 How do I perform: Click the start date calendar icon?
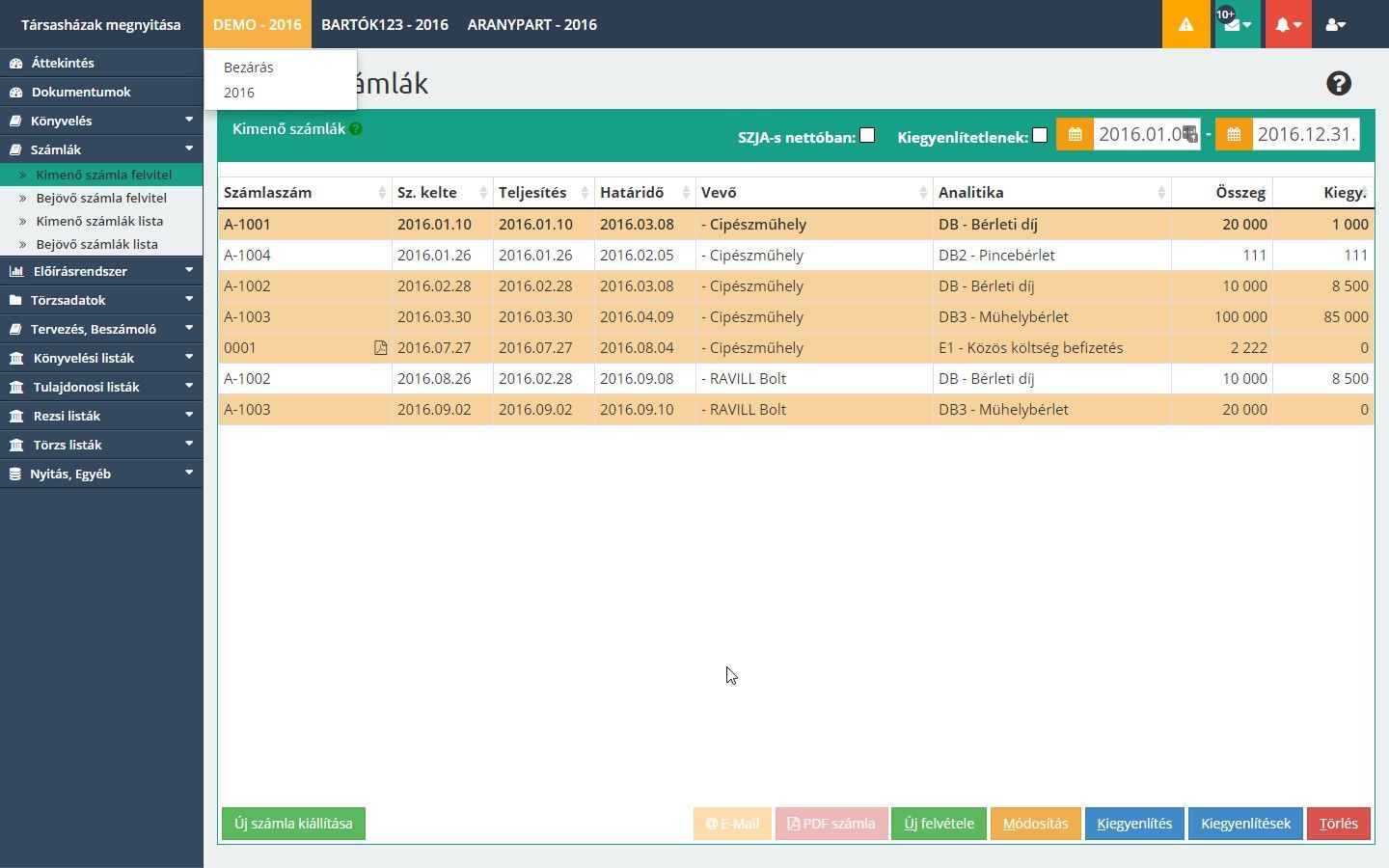1075,134
